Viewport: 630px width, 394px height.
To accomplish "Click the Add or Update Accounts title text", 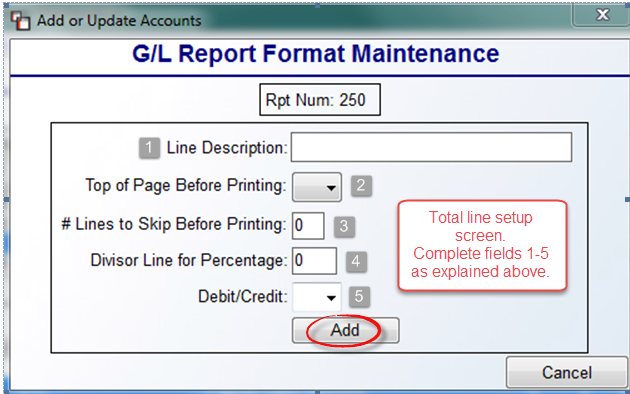I will [x=119, y=21].
